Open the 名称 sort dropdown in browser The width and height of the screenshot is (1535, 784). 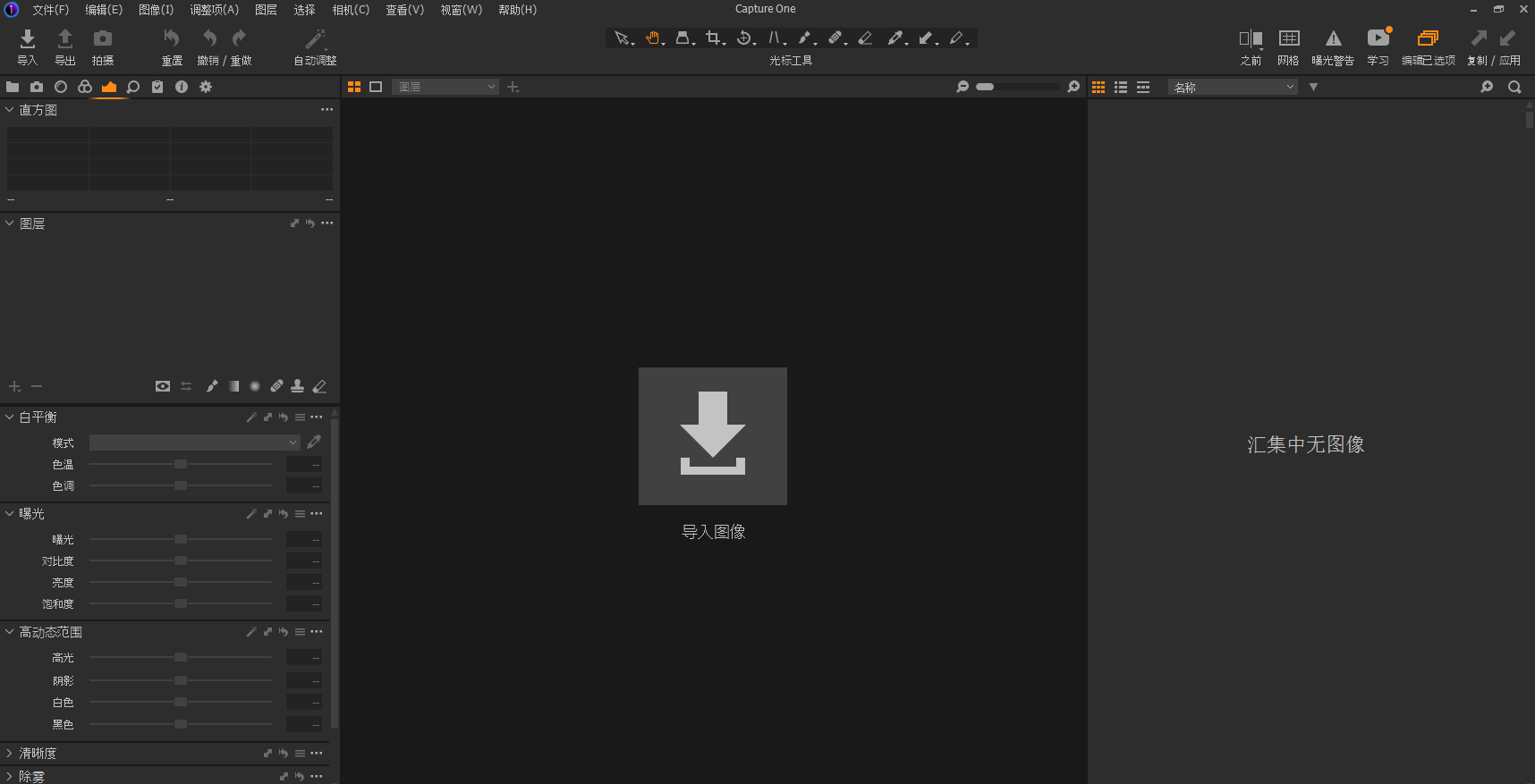(x=1233, y=87)
